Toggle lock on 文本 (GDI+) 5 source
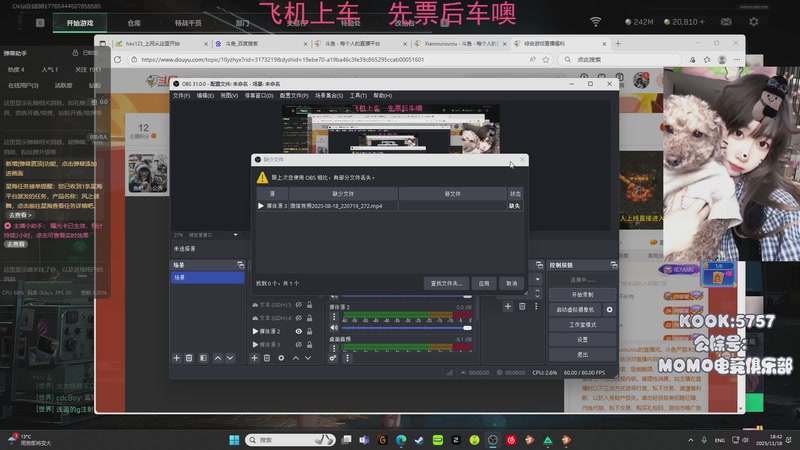Viewport: 800px width, 450px height. (309, 305)
